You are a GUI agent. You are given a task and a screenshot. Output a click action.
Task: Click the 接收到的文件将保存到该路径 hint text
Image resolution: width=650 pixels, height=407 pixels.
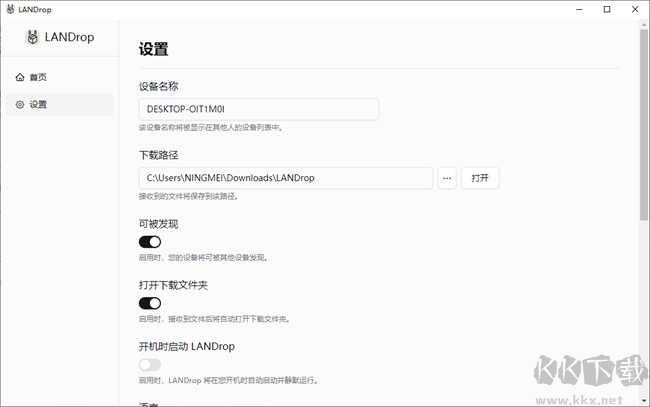click(x=188, y=196)
